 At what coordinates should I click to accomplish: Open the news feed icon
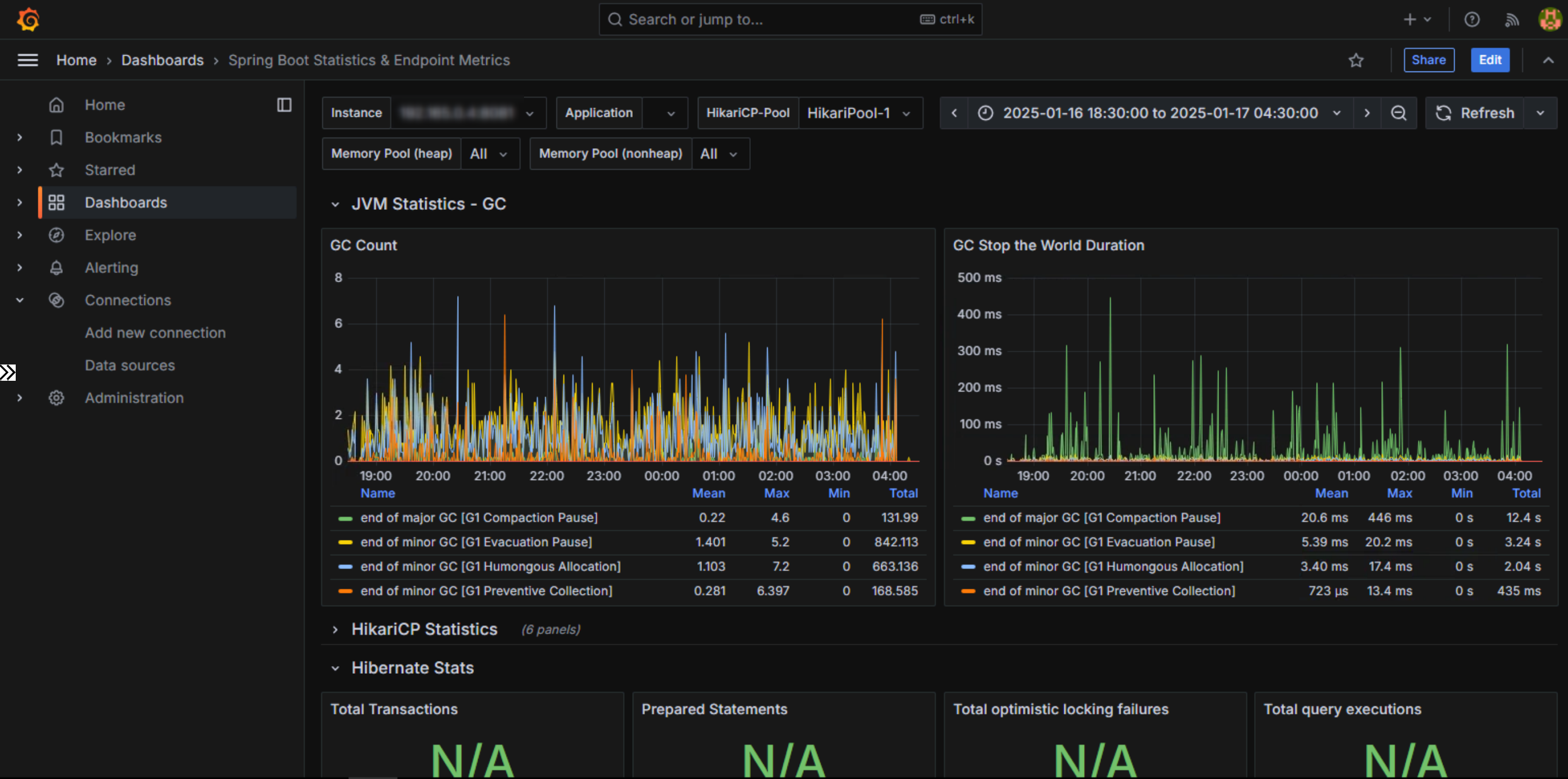[x=1512, y=20]
